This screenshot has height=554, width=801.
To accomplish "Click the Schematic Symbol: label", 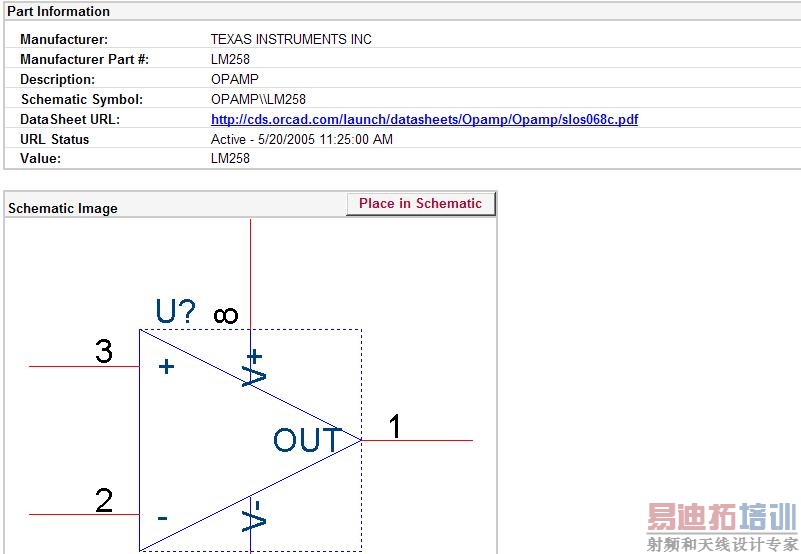I will pyautogui.click(x=82, y=99).
